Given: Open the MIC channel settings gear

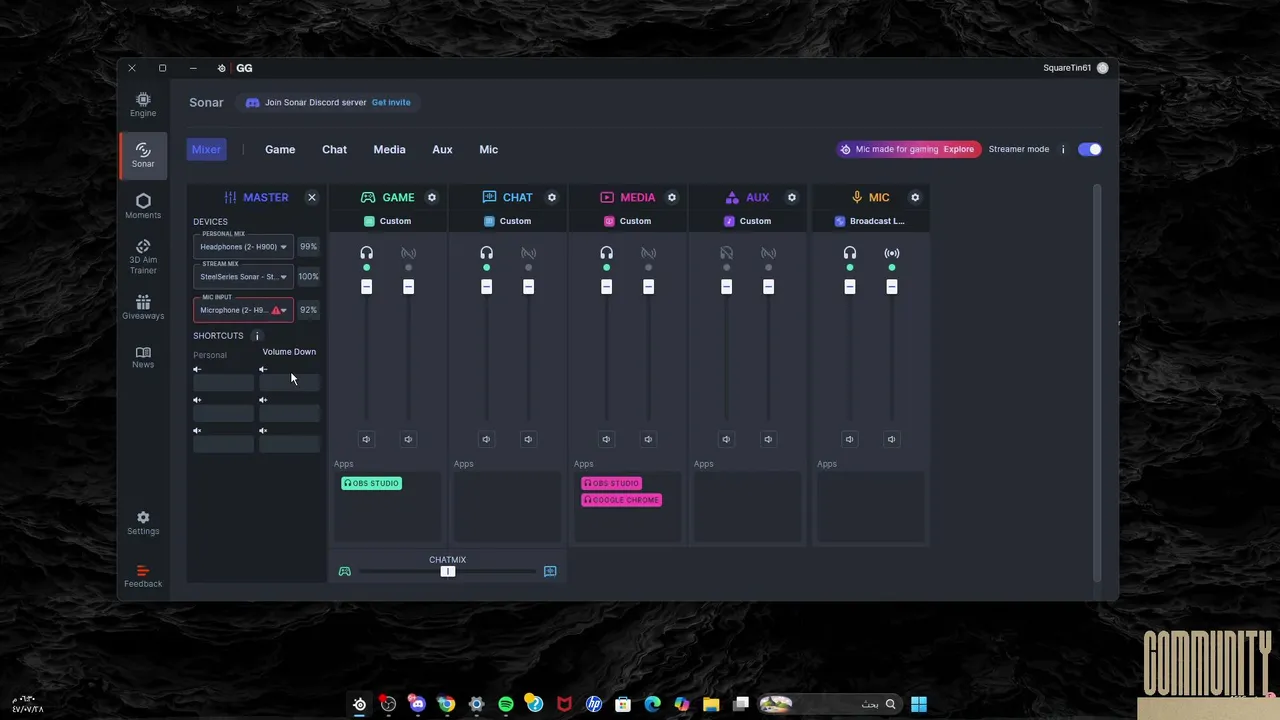Looking at the screenshot, I should click(915, 197).
